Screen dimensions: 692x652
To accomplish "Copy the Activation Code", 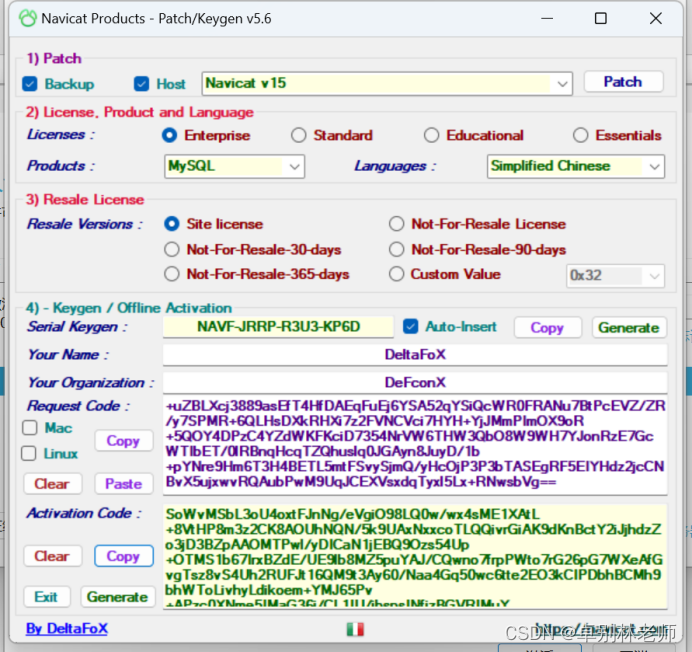I will pyautogui.click(x=124, y=556).
